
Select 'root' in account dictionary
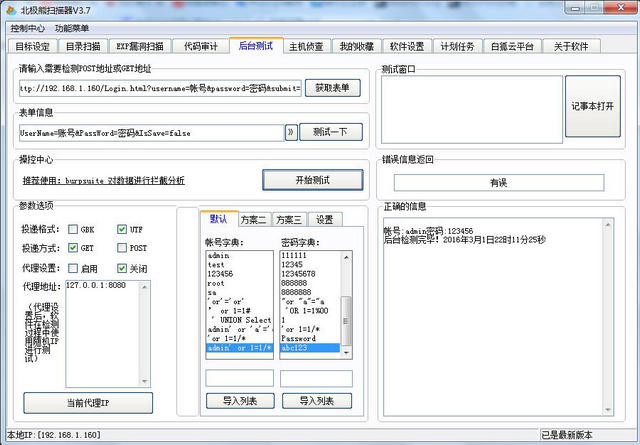(239, 283)
